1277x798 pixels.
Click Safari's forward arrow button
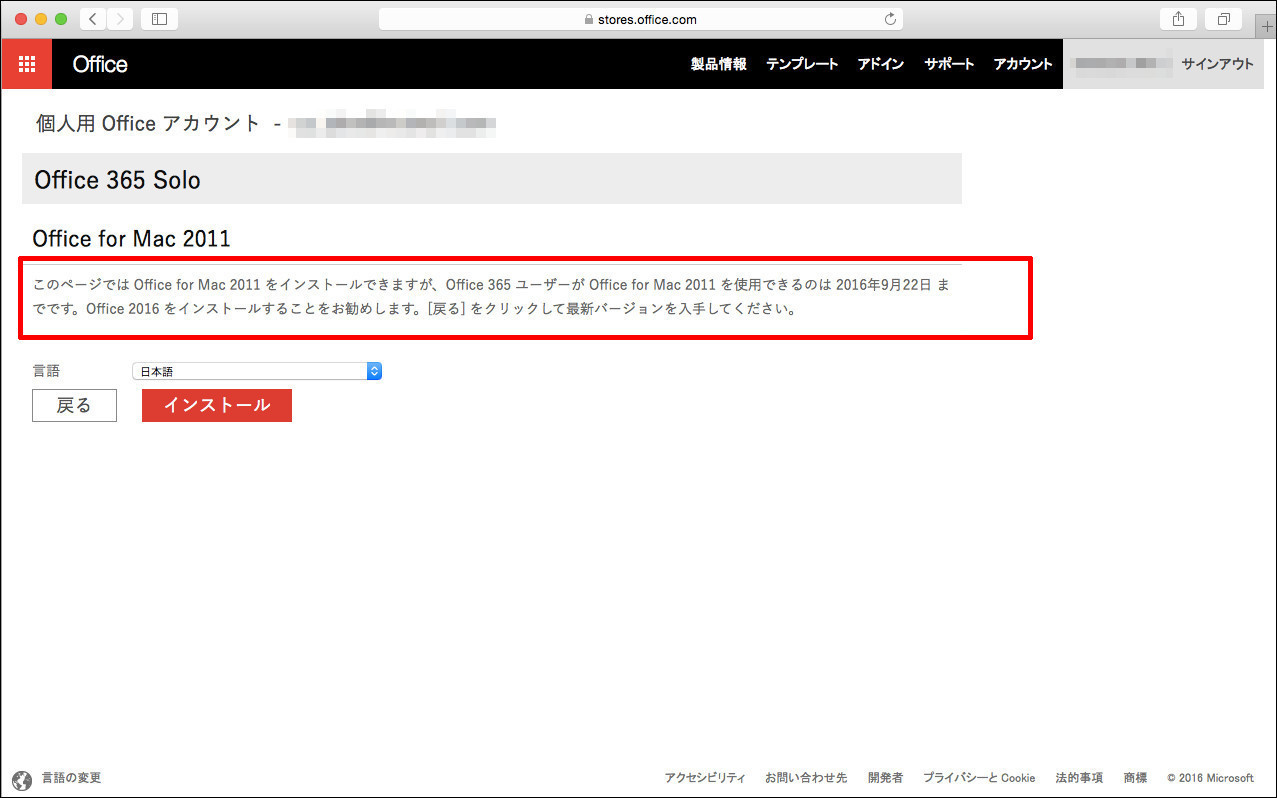[x=119, y=19]
